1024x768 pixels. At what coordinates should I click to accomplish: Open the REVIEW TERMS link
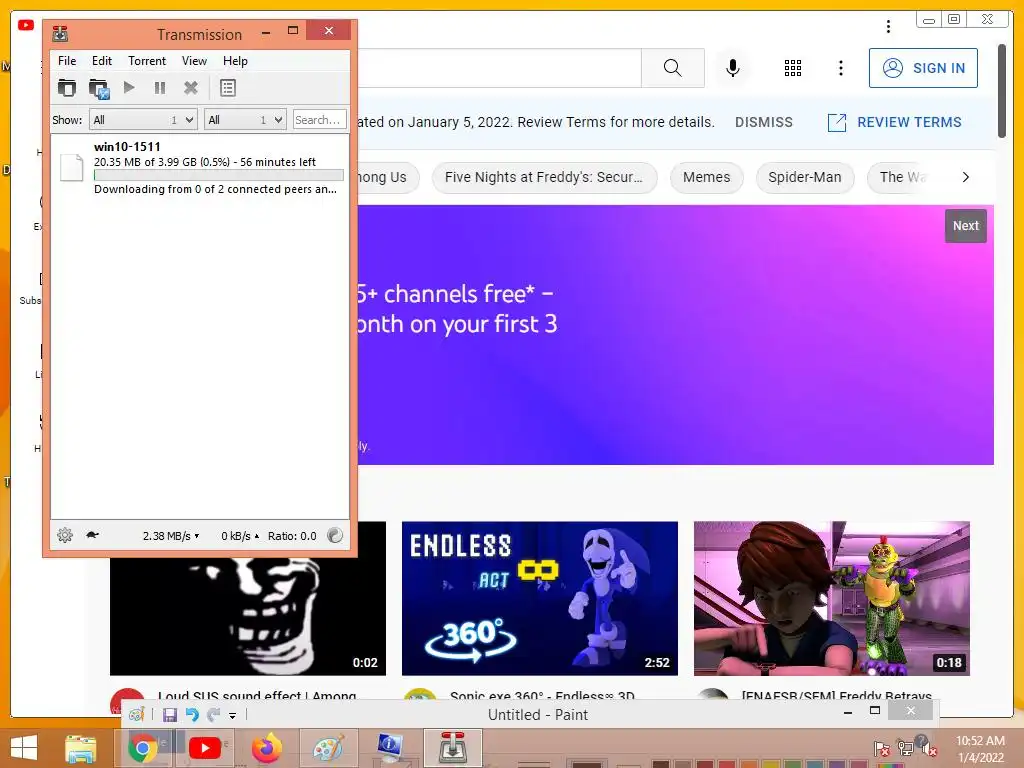click(894, 122)
